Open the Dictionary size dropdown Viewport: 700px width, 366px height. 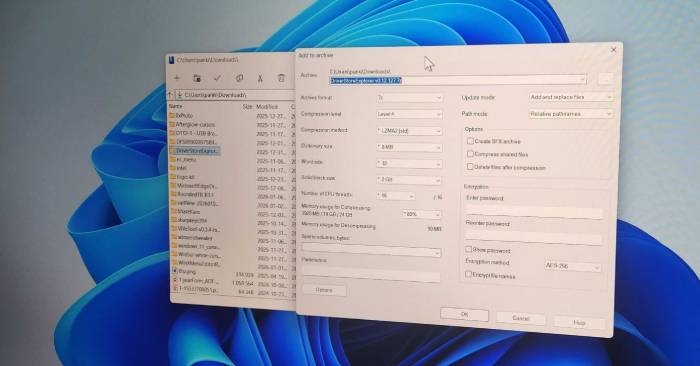click(409, 147)
